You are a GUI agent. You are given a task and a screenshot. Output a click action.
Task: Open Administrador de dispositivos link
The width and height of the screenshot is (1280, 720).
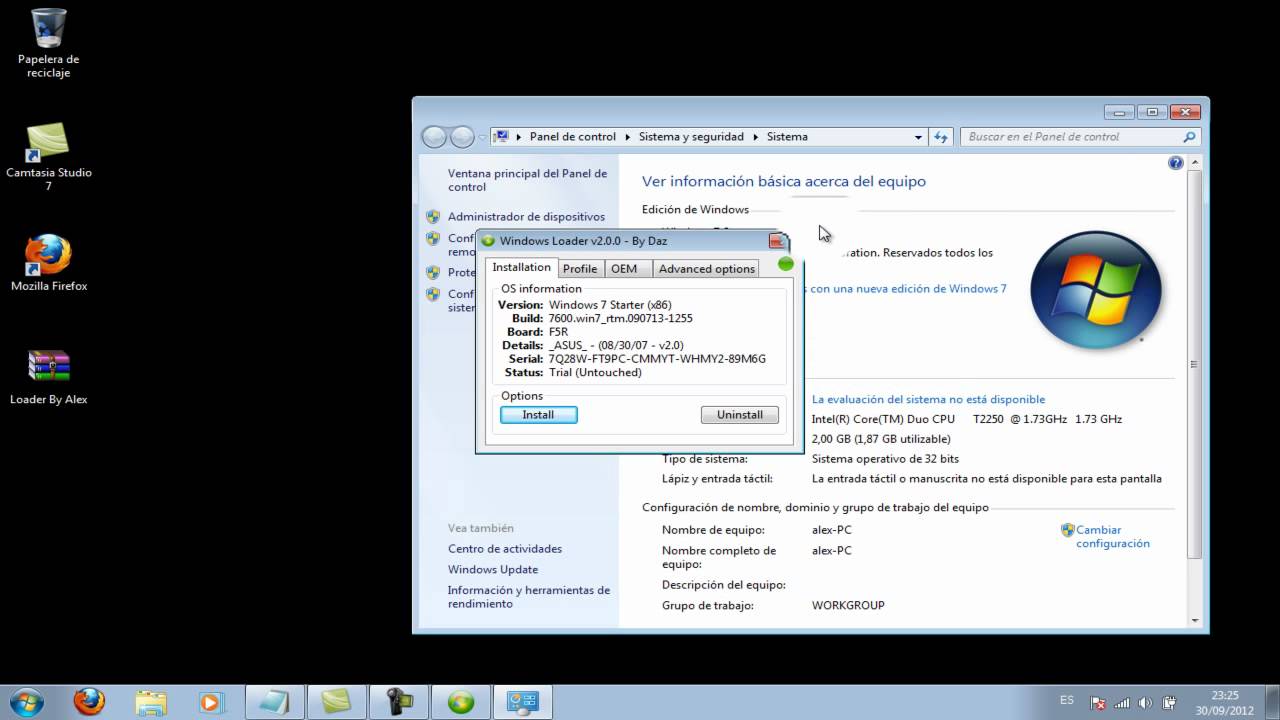tap(526, 216)
